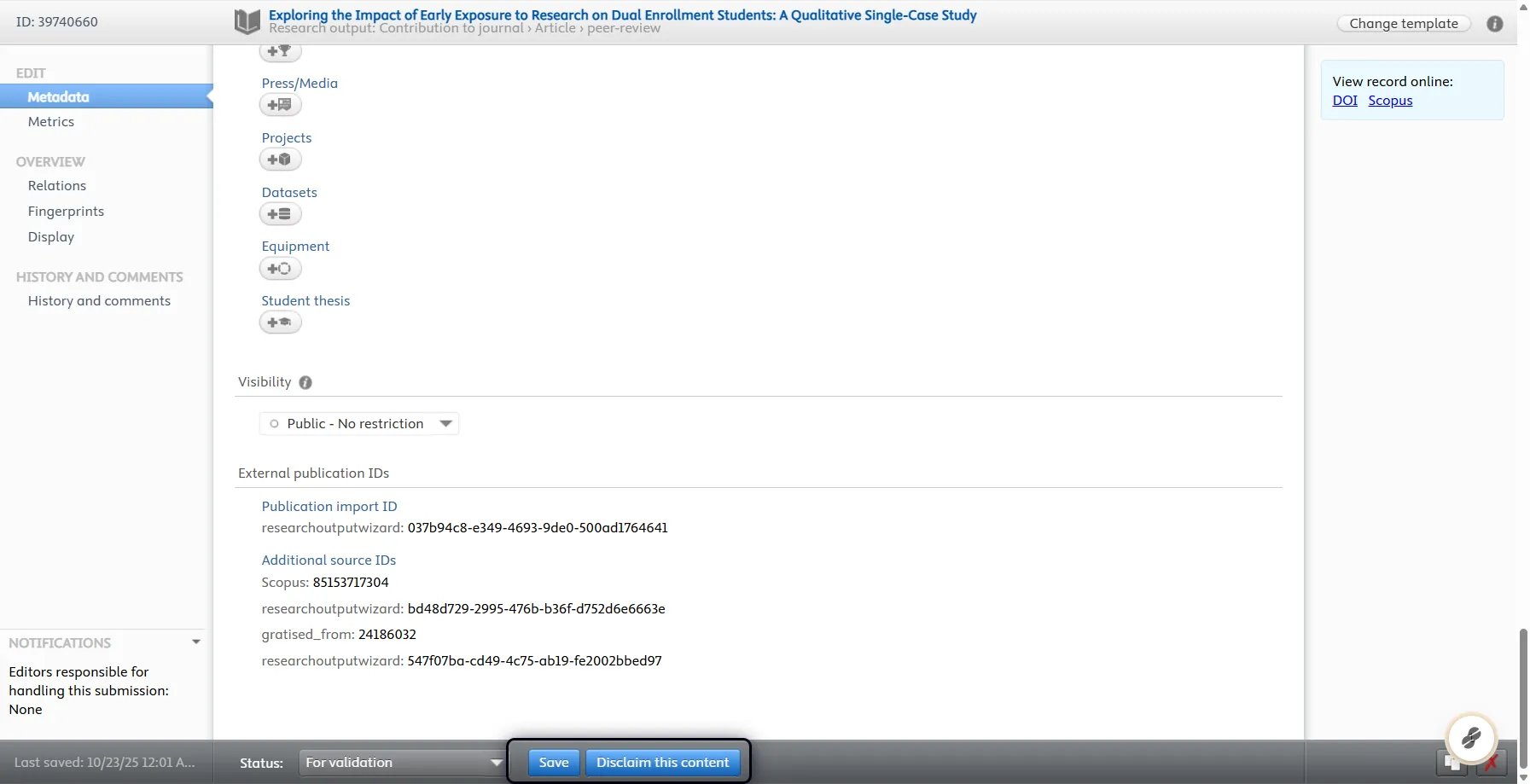
Task: Add a Press/Media relation
Action: (x=280, y=105)
